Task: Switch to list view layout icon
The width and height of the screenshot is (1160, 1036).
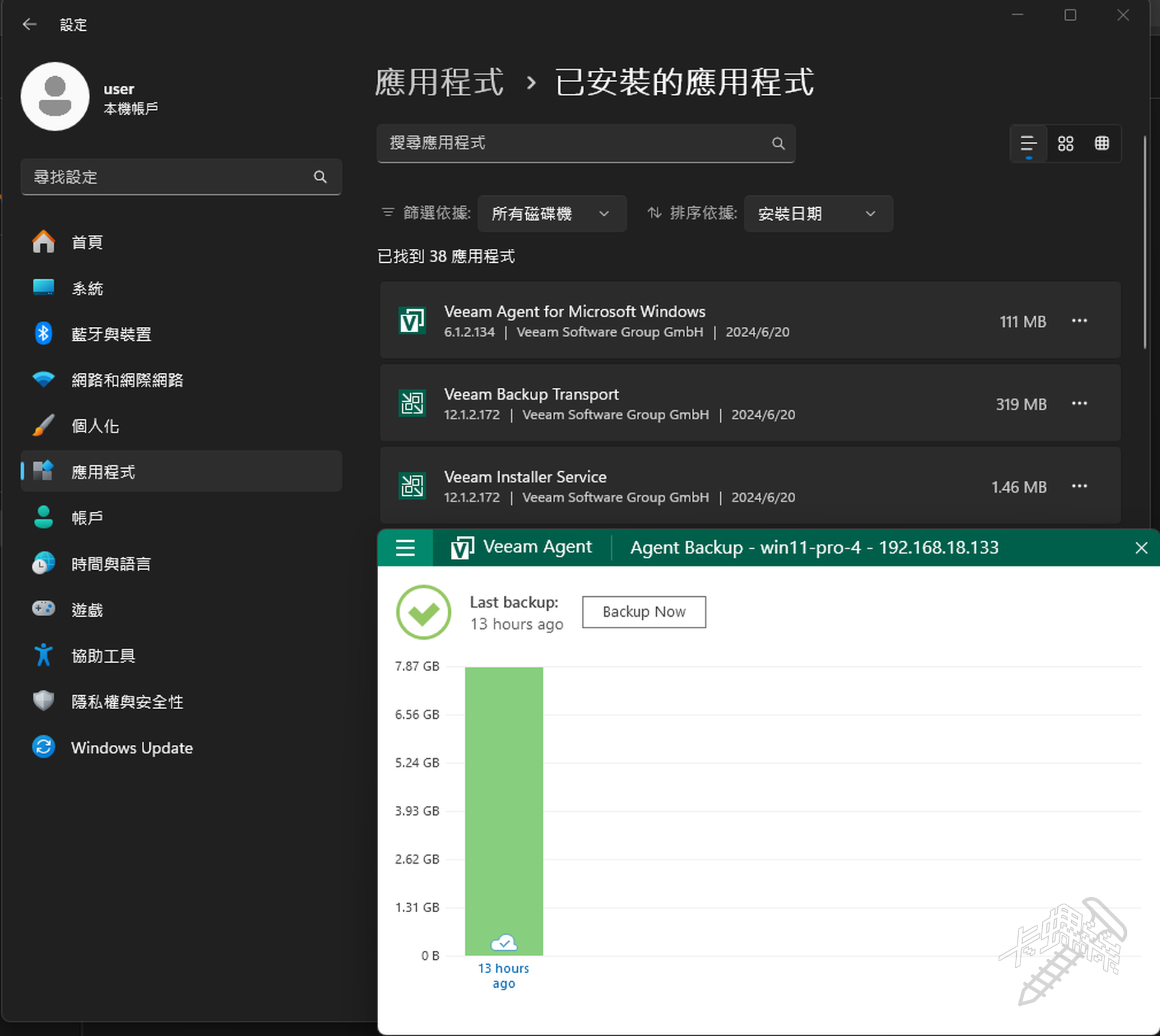Action: (x=1028, y=144)
